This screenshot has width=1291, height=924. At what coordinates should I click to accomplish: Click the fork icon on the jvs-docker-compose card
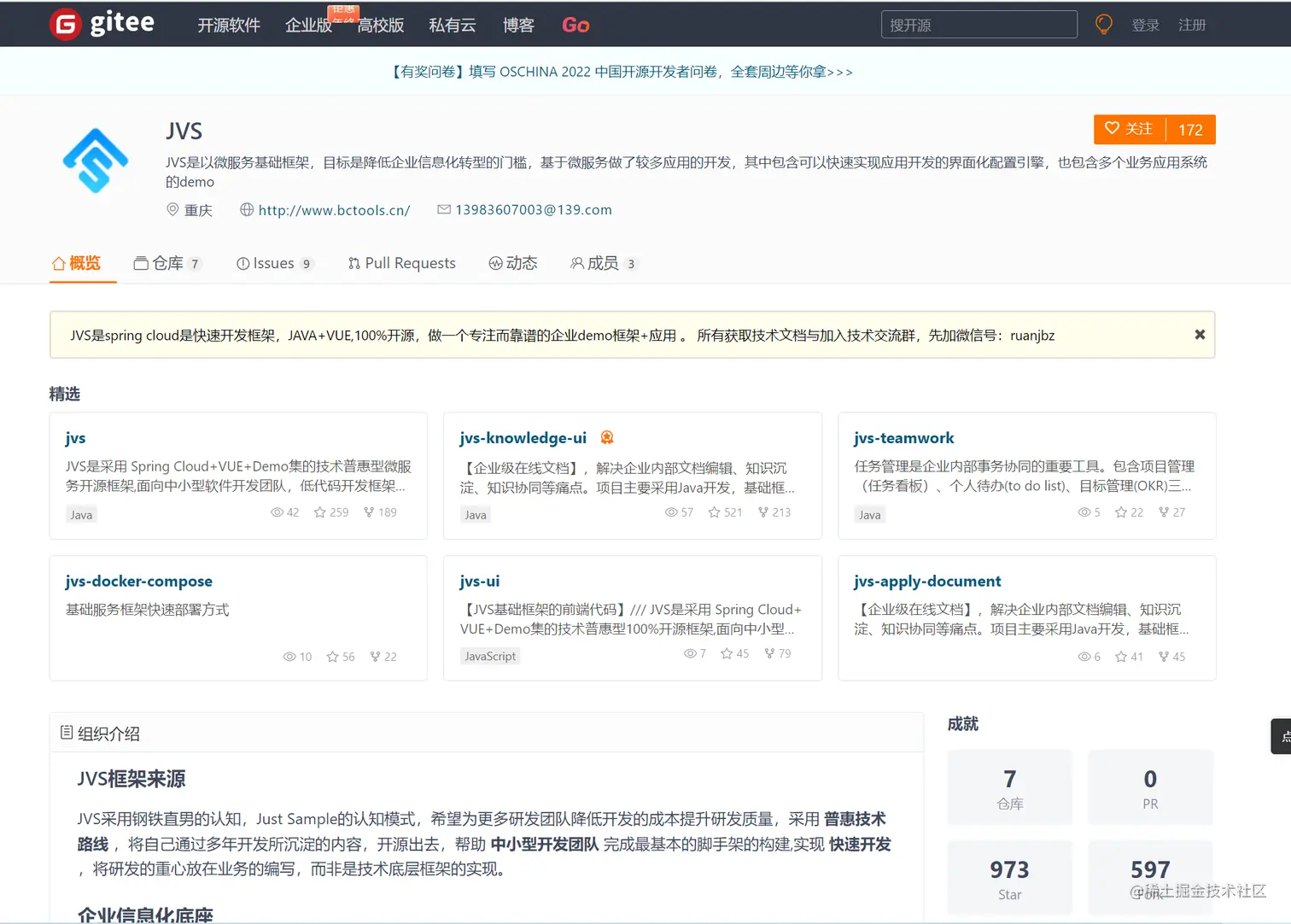coord(375,657)
